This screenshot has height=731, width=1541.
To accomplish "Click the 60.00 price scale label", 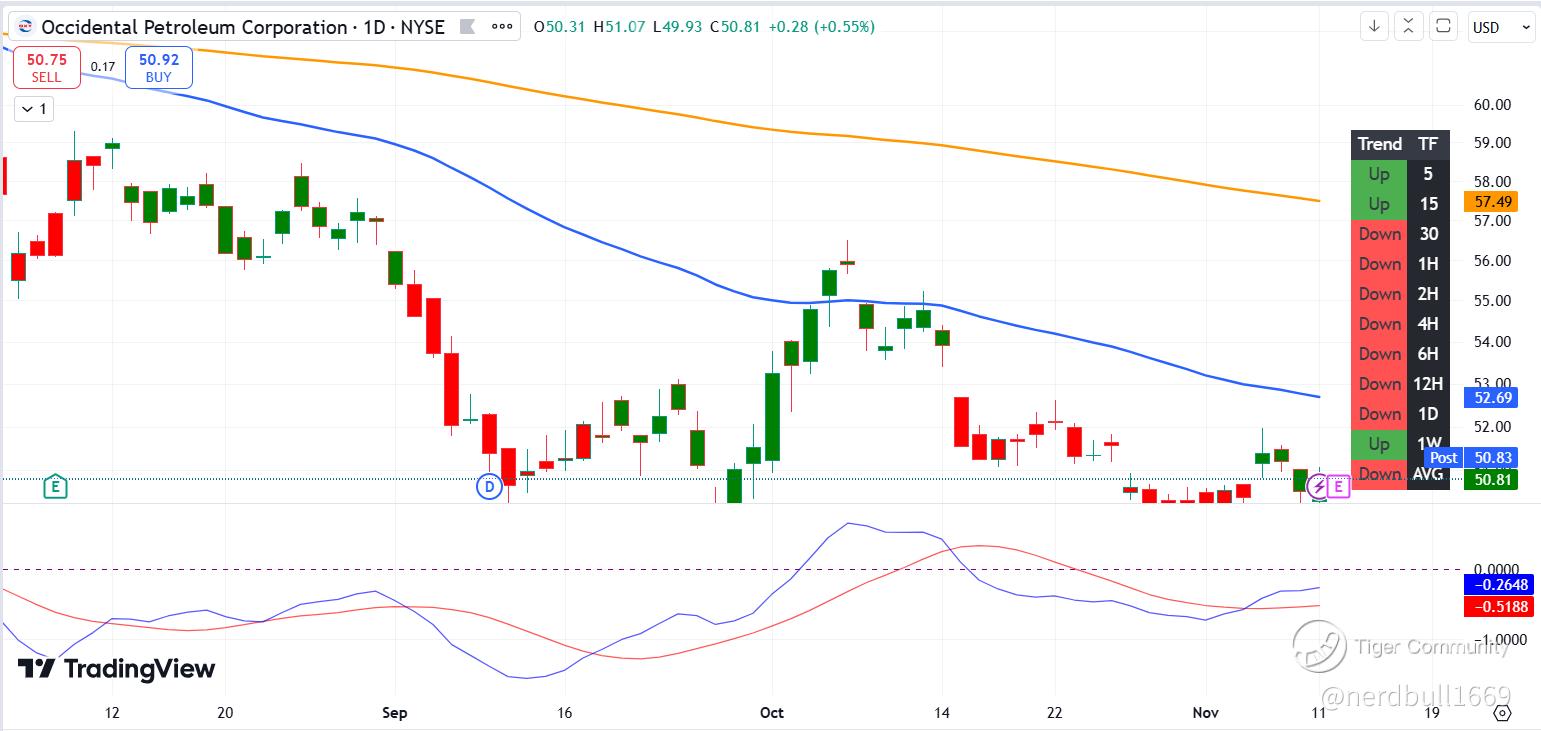I will pos(1490,104).
